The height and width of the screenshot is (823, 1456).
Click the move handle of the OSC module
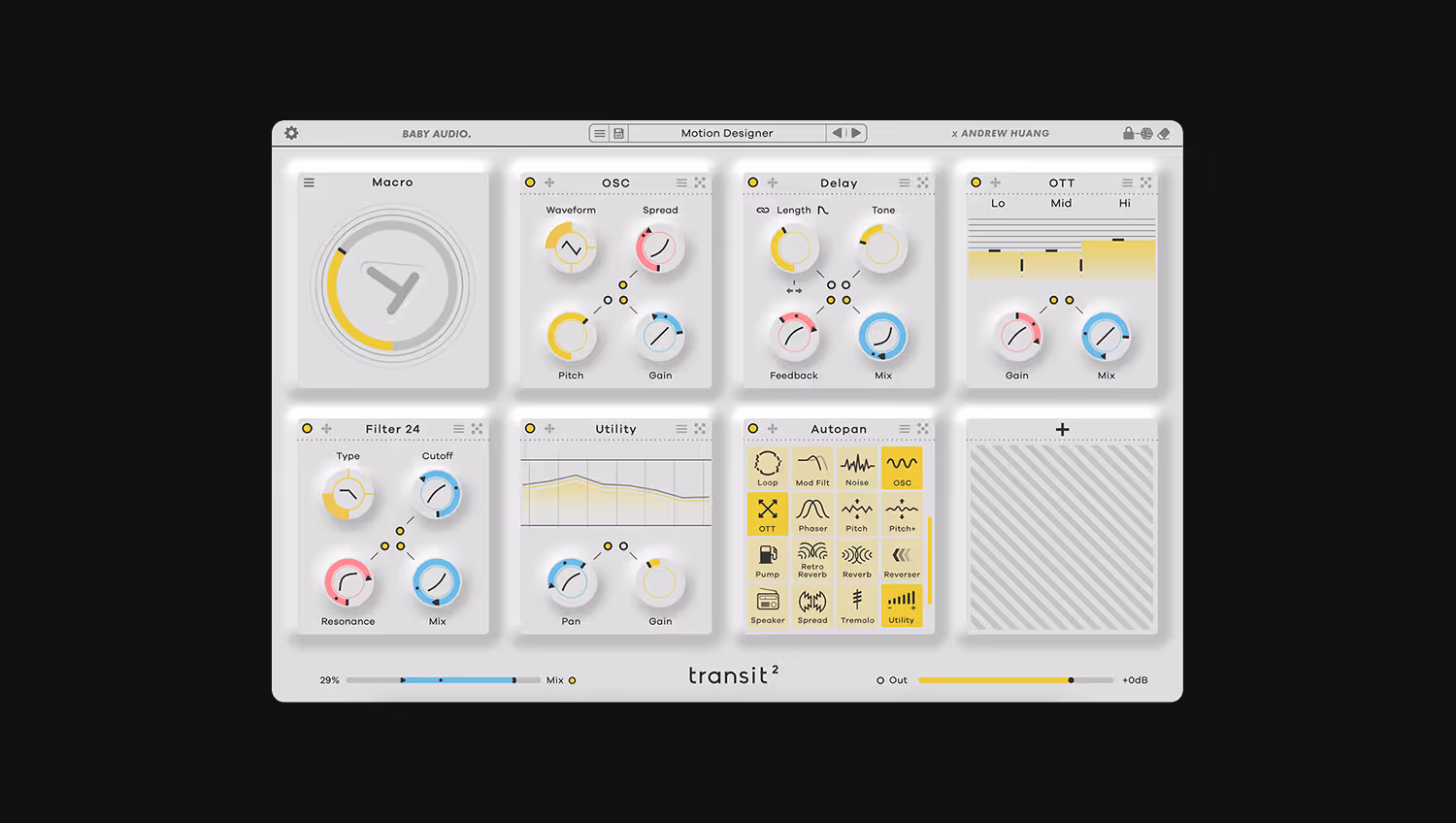pos(549,182)
